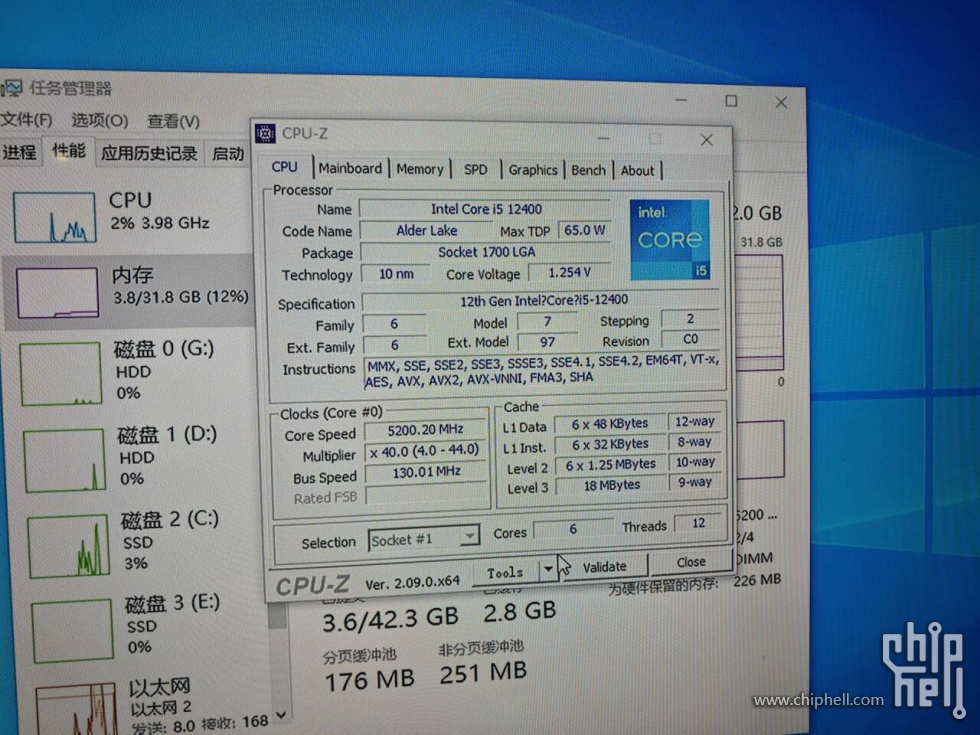Click the Max TDP value 65.0 W
Viewport: 980px width, 735px height.
[x=584, y=230]
